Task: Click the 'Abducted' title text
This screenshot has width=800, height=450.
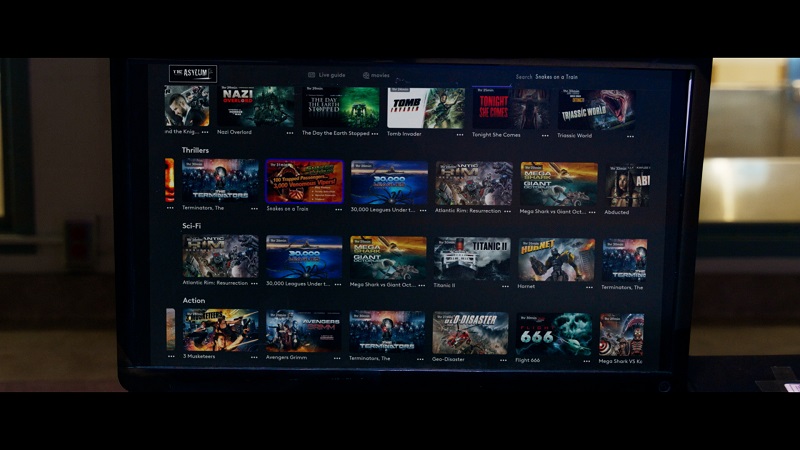Action: [616, 212]
